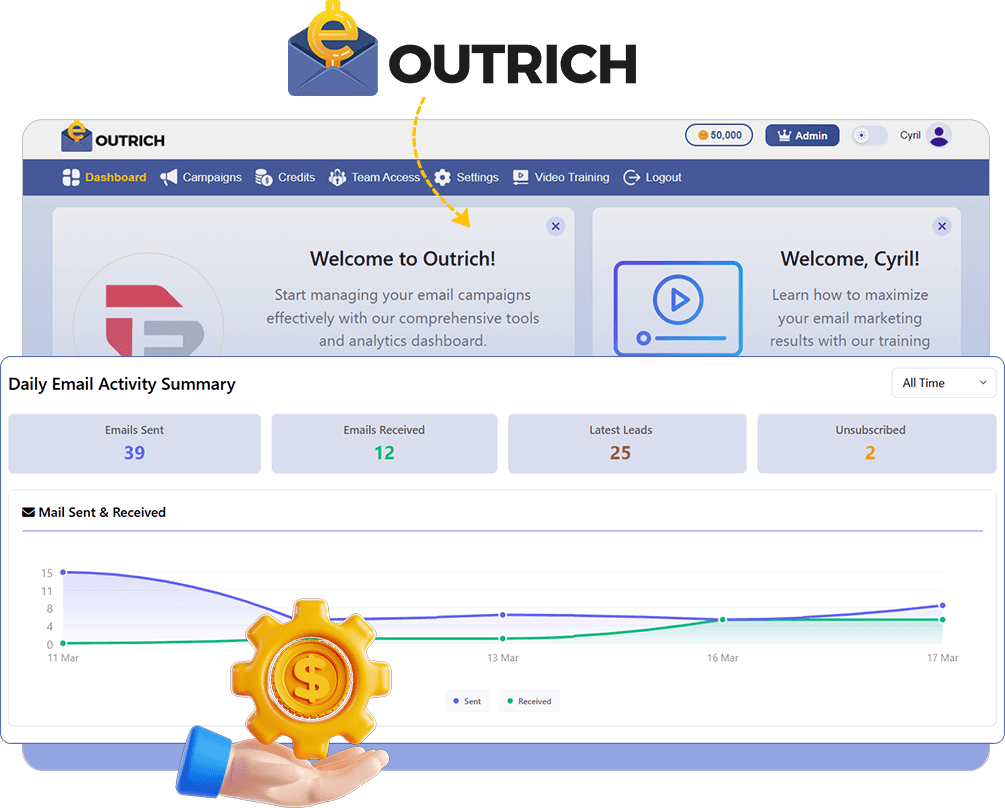
Task: Open the Cyril user avatar
Action: [x=938, y=135]
